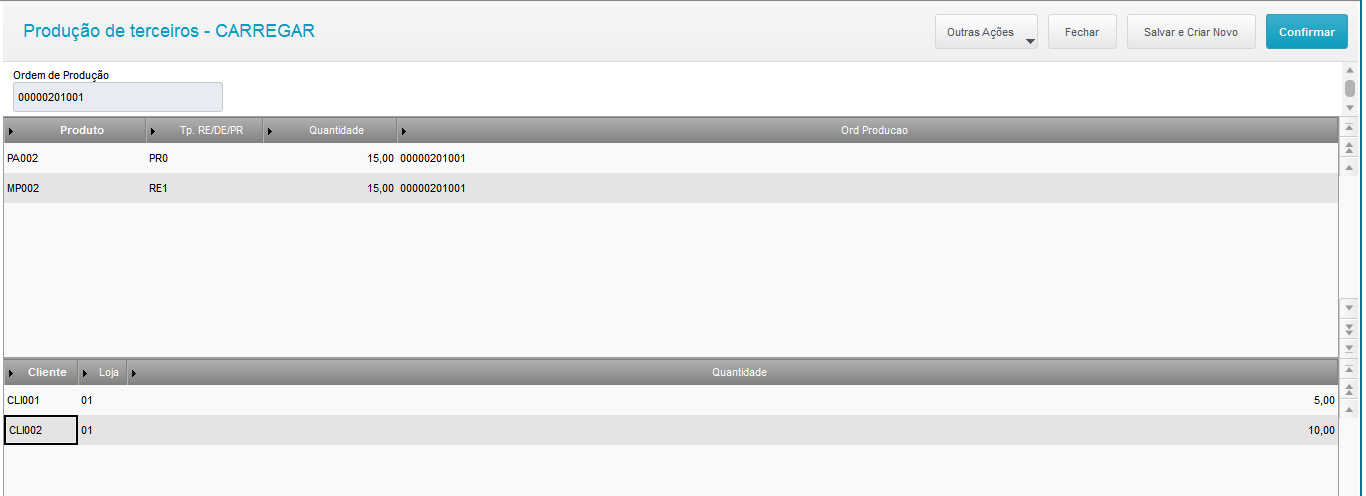Click the Tp. RE/DE/PR column arrow
This screenshot has height=496, width=1366.
point(153,131)
